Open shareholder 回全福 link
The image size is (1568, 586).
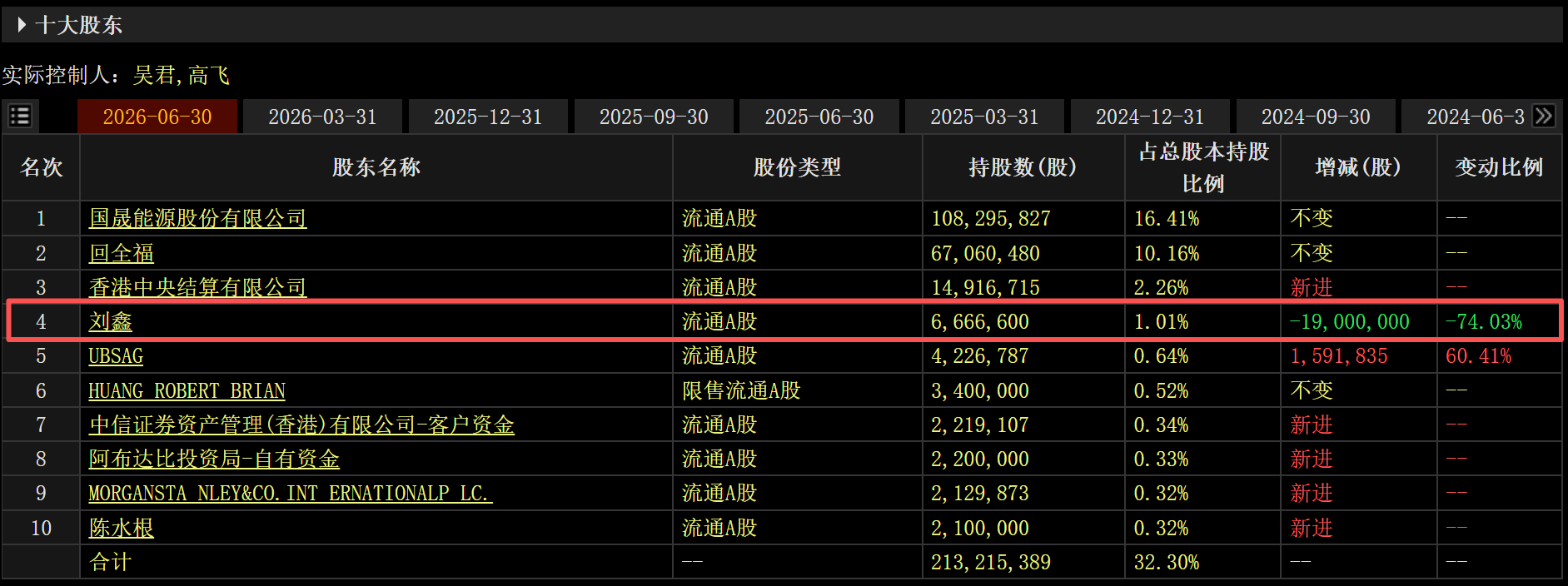point(122,253)
